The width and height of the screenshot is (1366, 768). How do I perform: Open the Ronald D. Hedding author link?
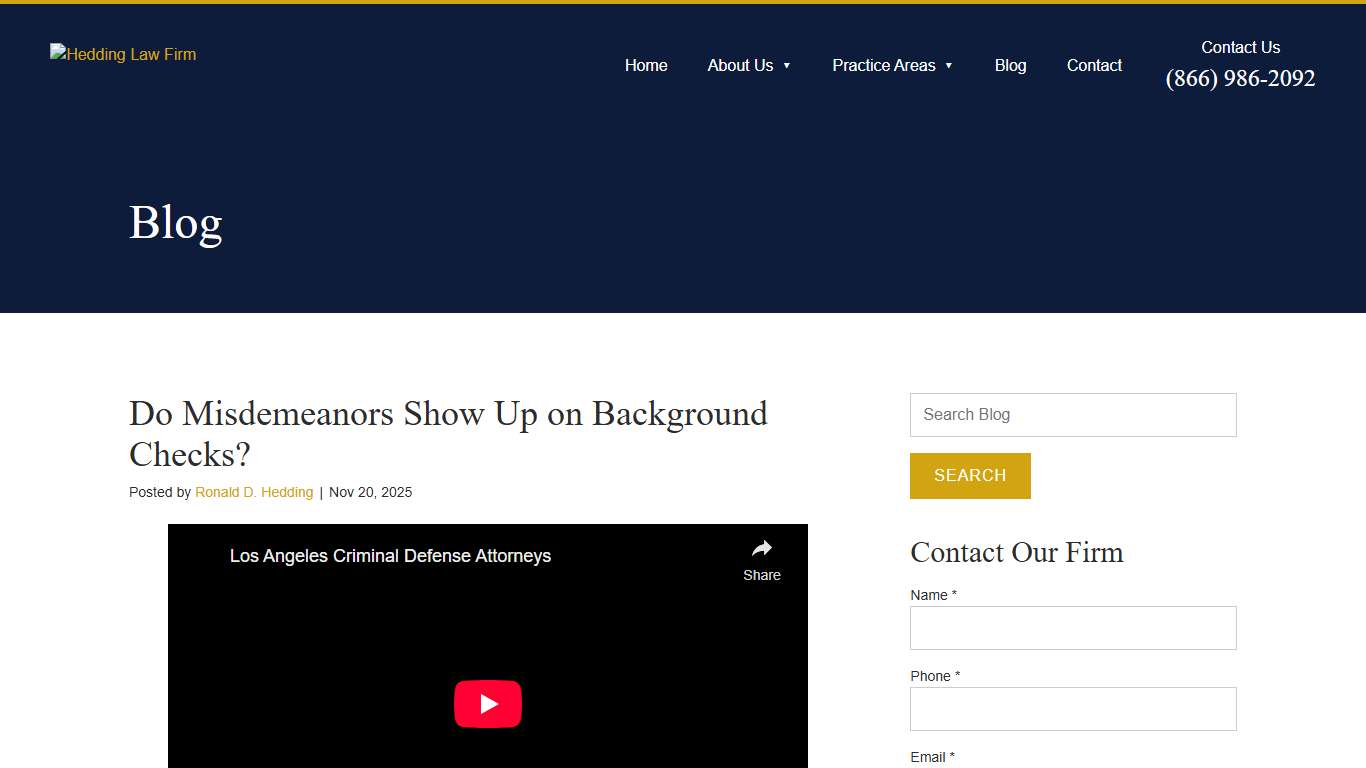click(x=254, y=492)
